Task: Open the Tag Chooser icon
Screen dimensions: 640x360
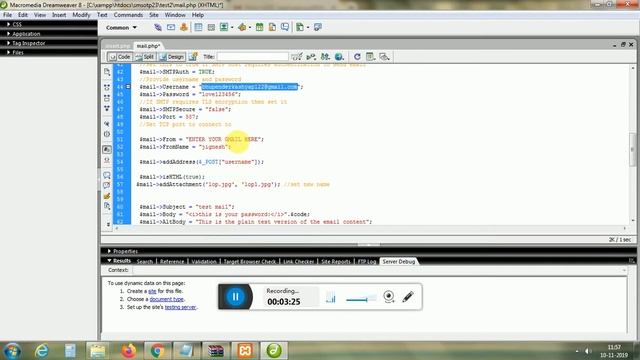Action: [x=318, y=27]
